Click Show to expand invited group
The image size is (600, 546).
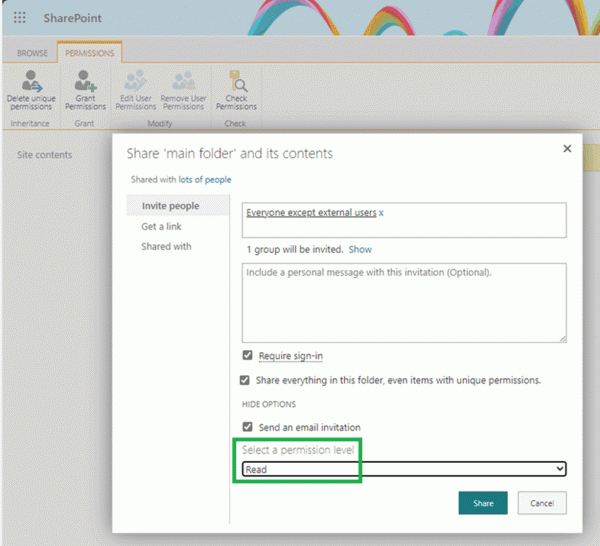(360, 249)
